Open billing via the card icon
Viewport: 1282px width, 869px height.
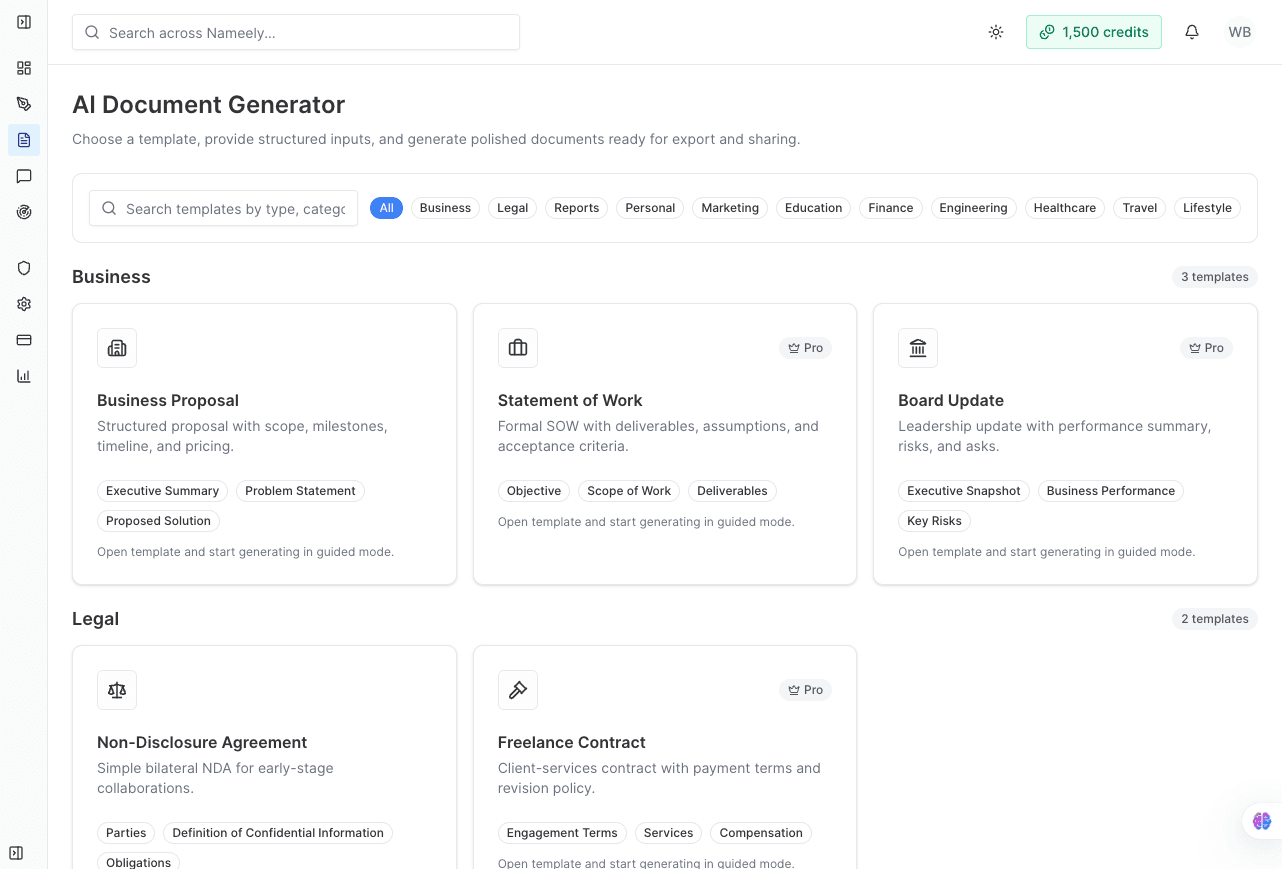coord(24,340)
